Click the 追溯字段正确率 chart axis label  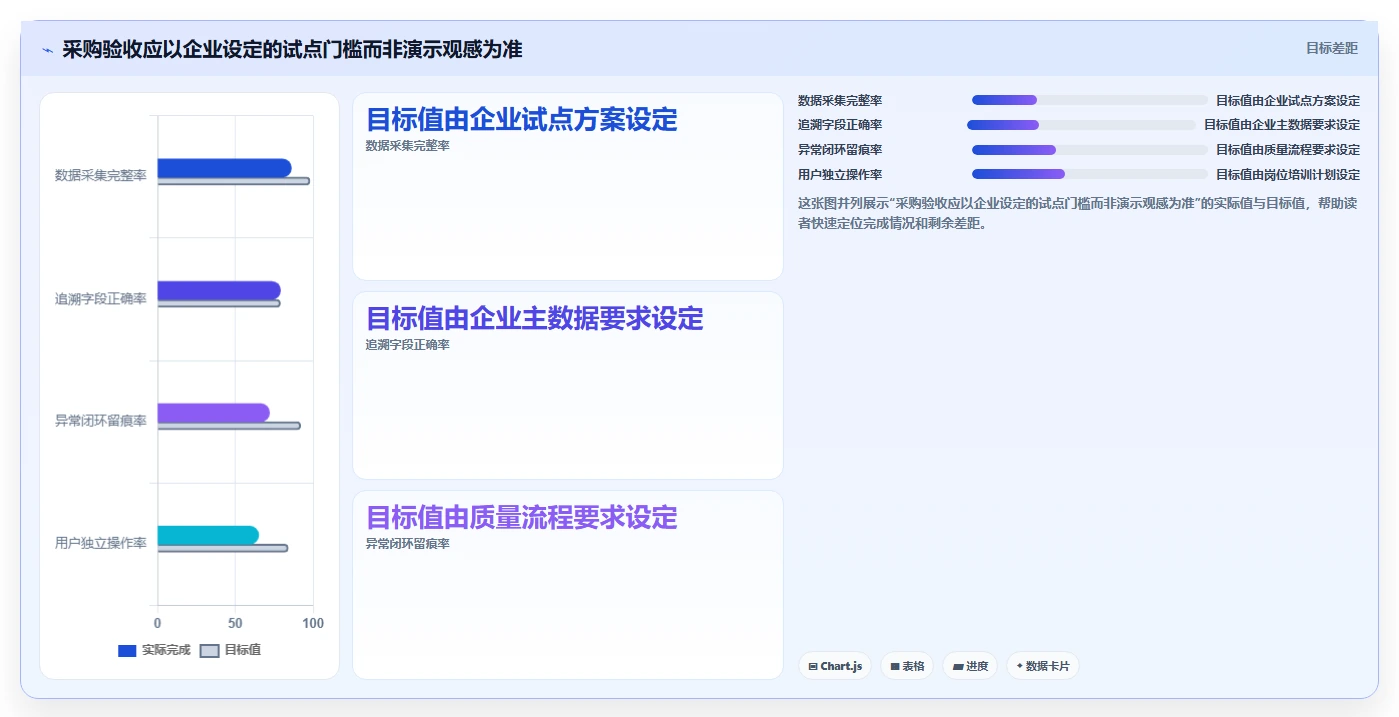pos(101,298)
